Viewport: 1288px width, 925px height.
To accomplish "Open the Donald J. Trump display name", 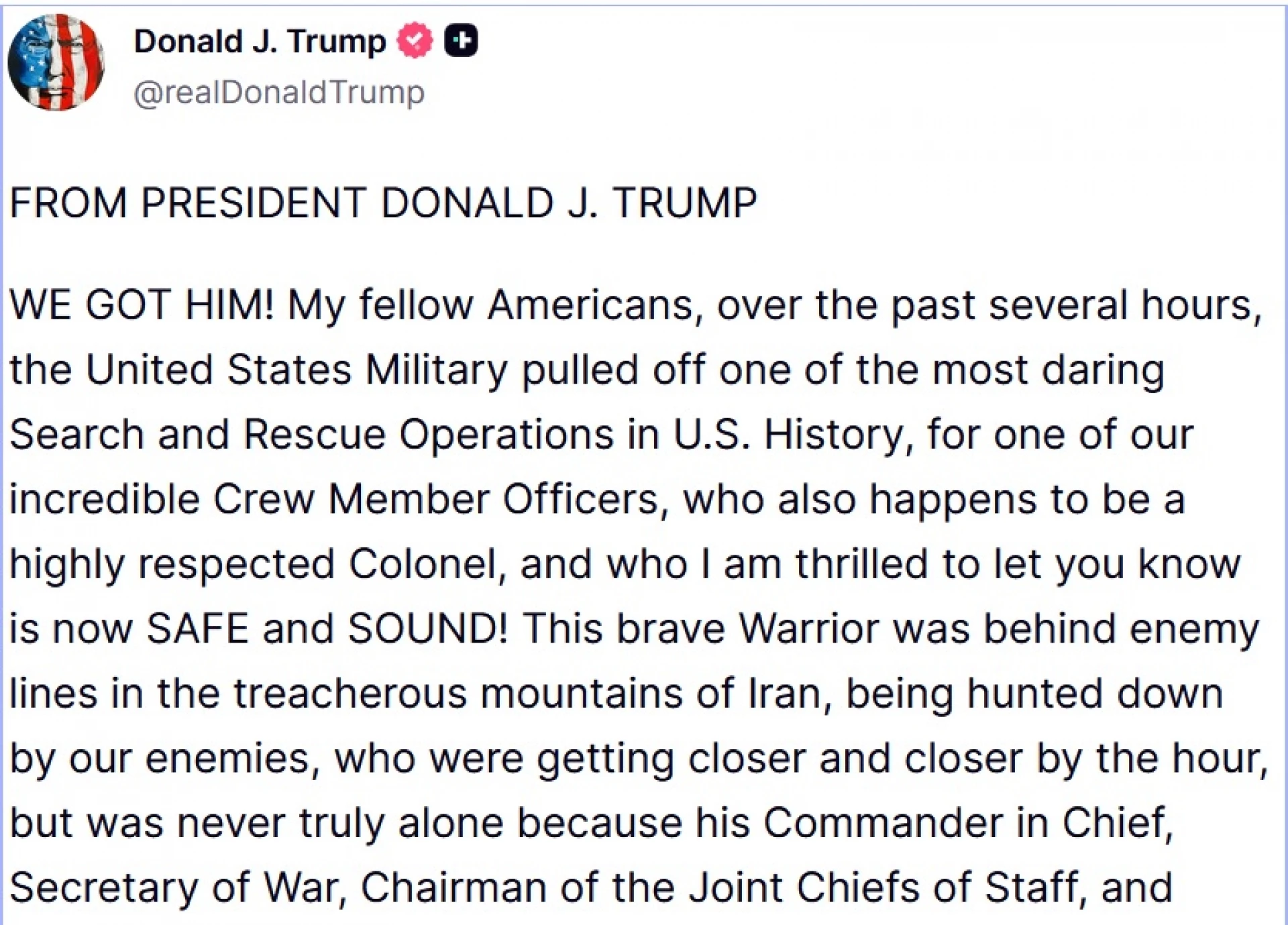I will 260,42.
